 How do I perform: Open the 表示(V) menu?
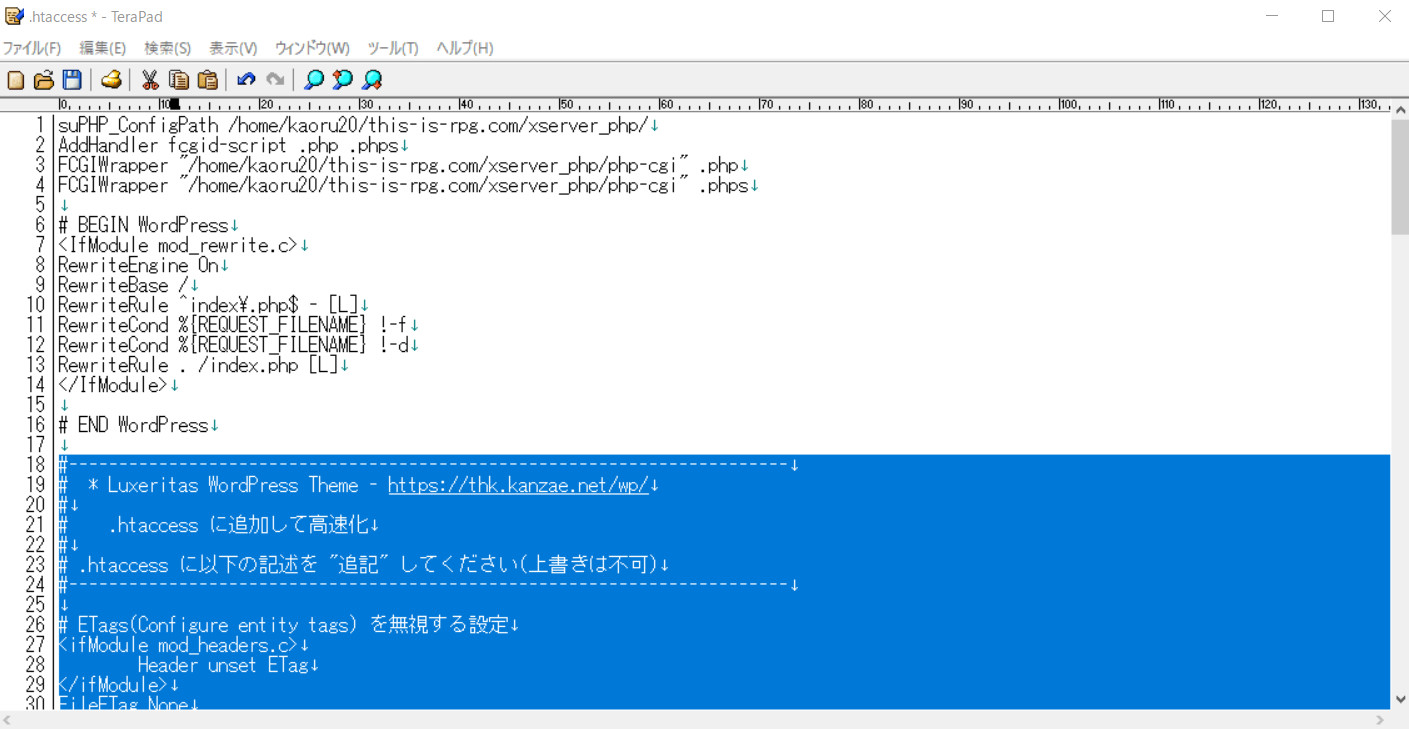(x=233, y=48)
